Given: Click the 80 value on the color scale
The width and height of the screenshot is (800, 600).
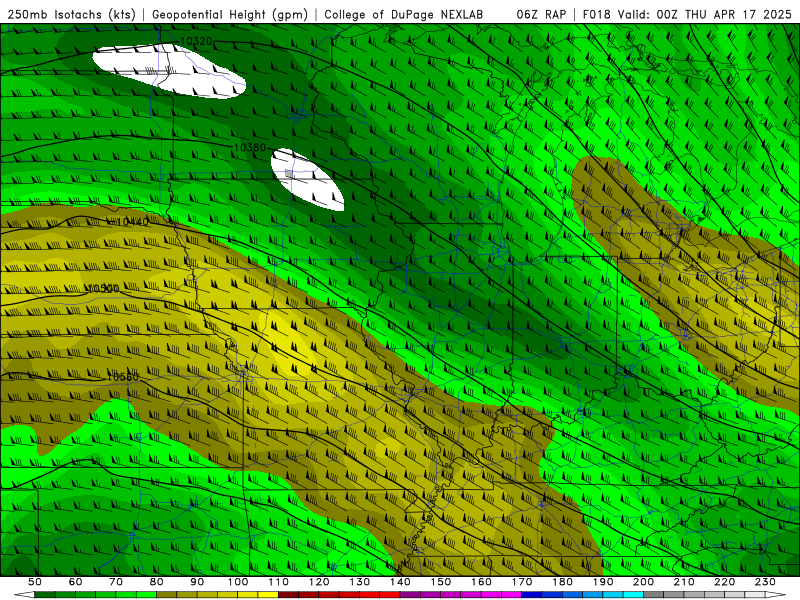Looking at the screenshot, I should pos(157,582).
